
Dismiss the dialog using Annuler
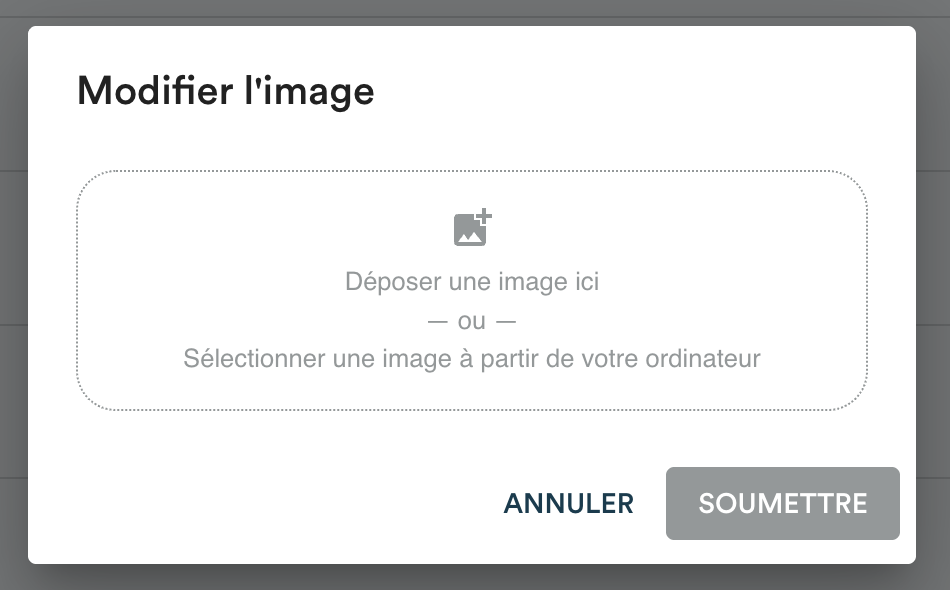click(568, 503)
